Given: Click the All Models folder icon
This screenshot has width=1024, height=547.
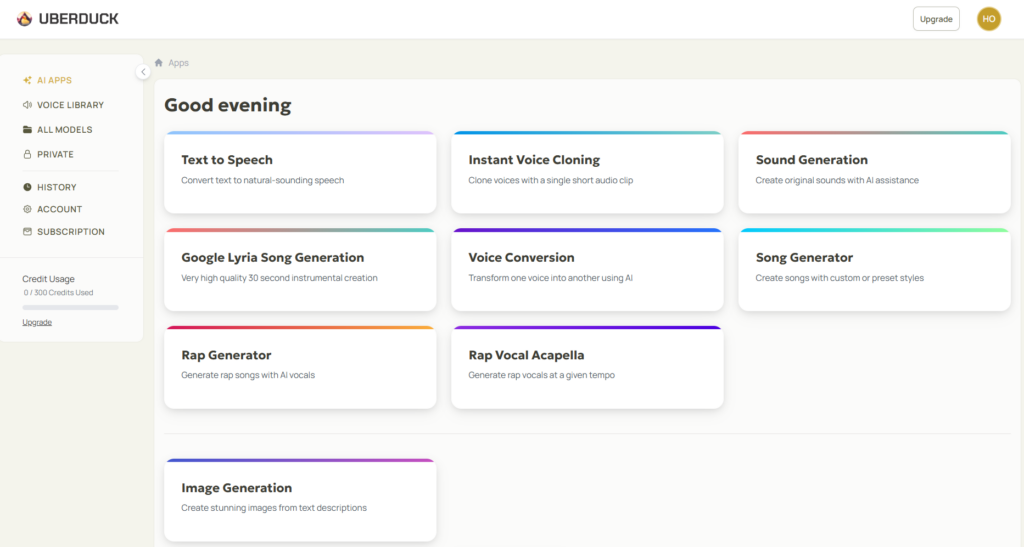Looking at the screenshot, I should [27, 130].
